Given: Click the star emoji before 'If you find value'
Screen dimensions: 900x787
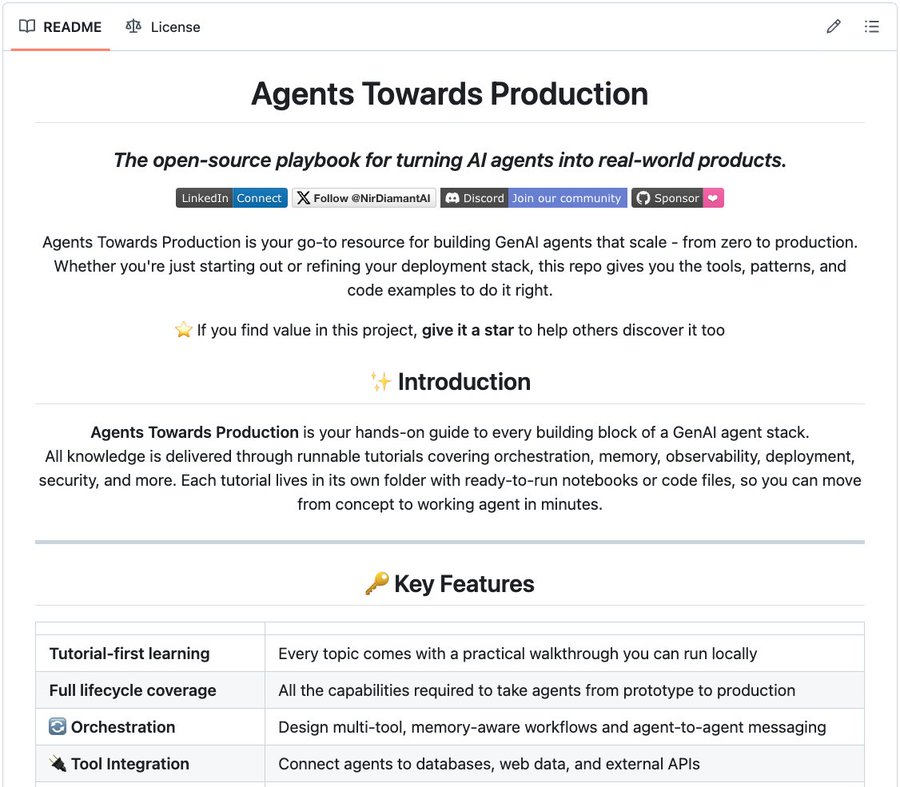Looking at the screenshot, I should 183,329.
